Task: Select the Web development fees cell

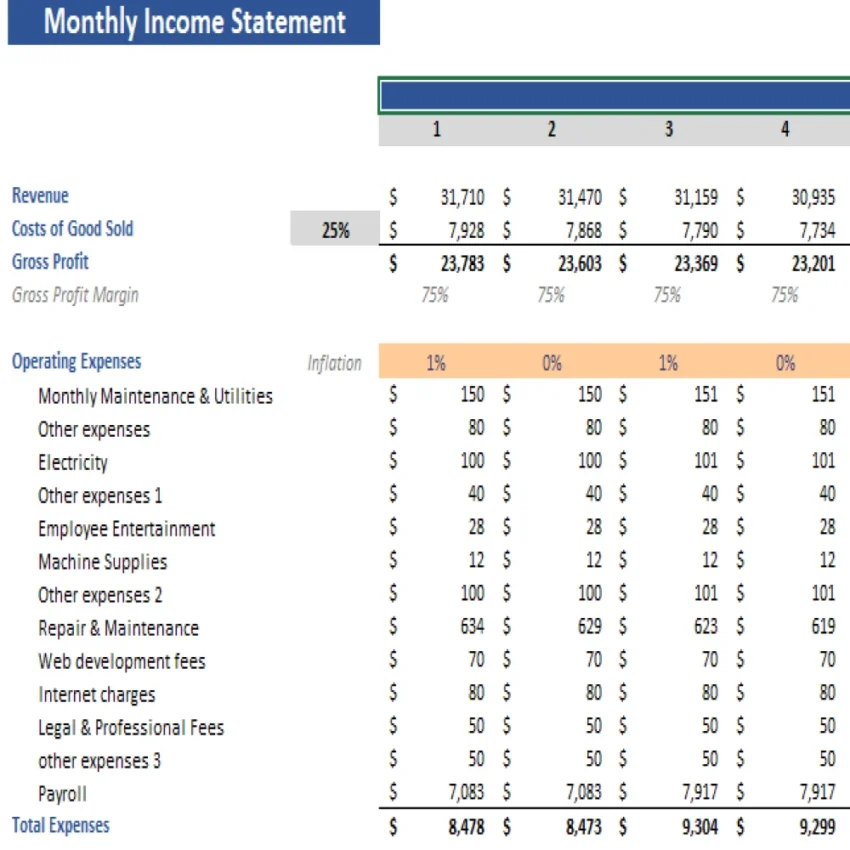Action: tap(121, 661)
